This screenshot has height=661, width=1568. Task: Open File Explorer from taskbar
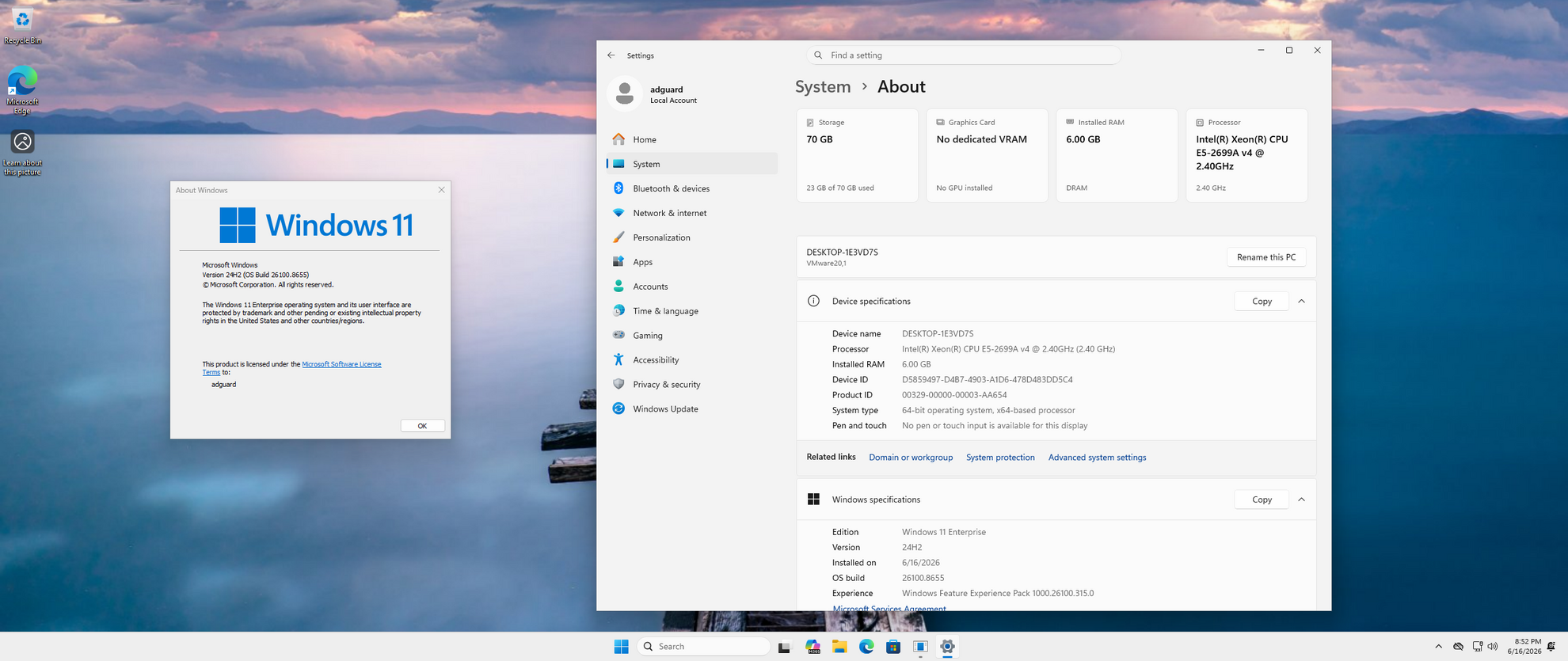839,647
